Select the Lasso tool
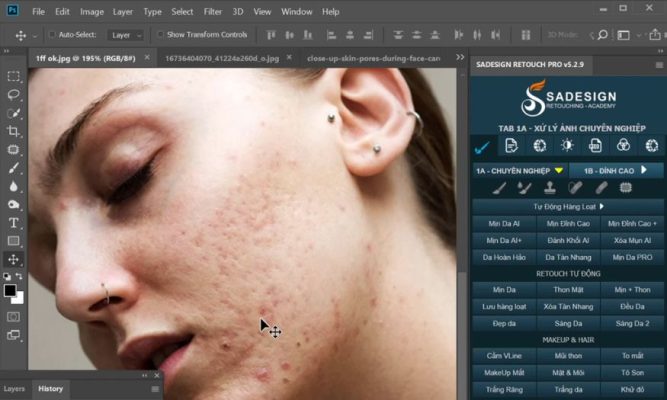 coord(13,95)
